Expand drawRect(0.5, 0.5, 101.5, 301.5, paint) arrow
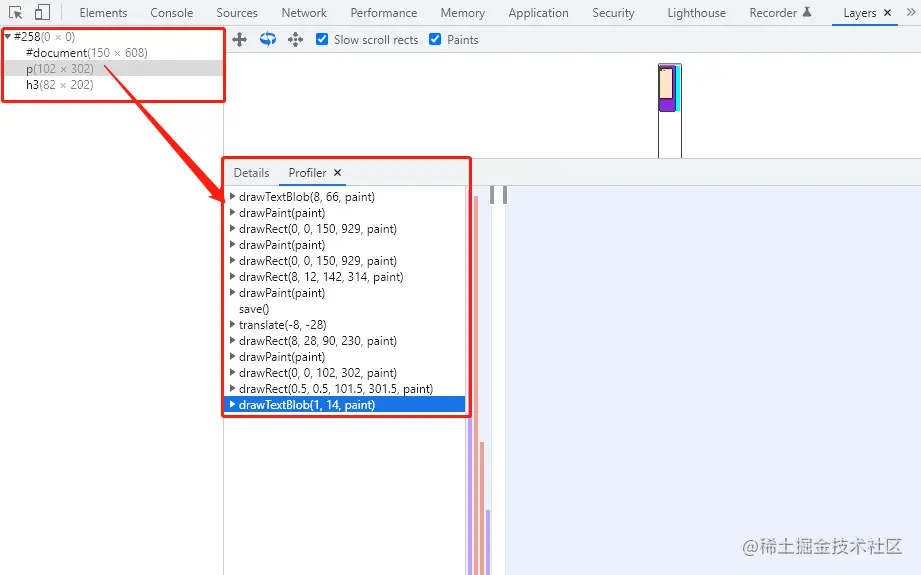Screen dimensions: 921x575 (233, 388)
